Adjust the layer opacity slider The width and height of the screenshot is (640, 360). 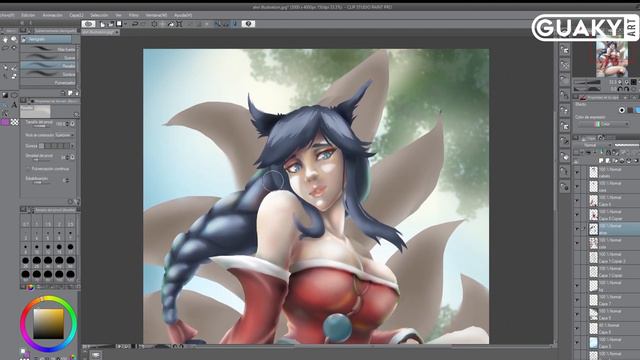click(x=627, y=145)
